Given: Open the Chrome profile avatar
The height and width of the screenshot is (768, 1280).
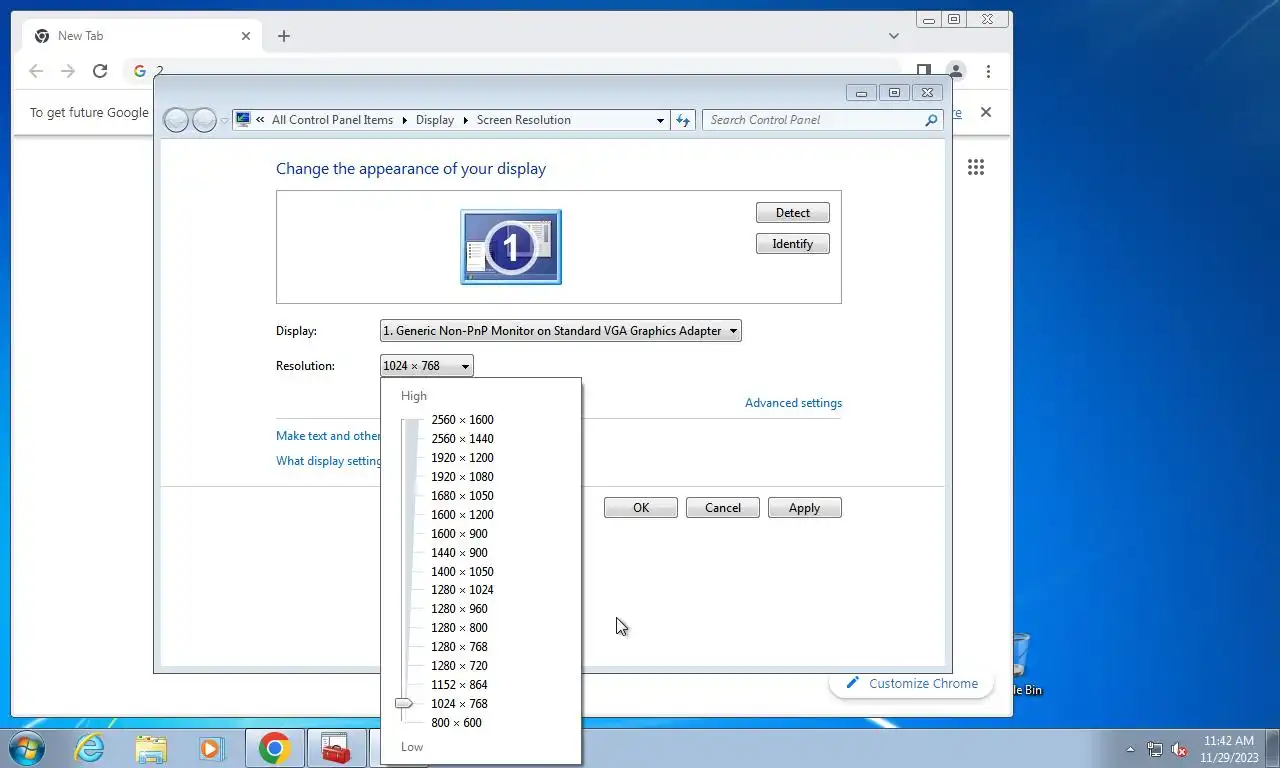Looking at the screenshot, I should coord(956,71).
